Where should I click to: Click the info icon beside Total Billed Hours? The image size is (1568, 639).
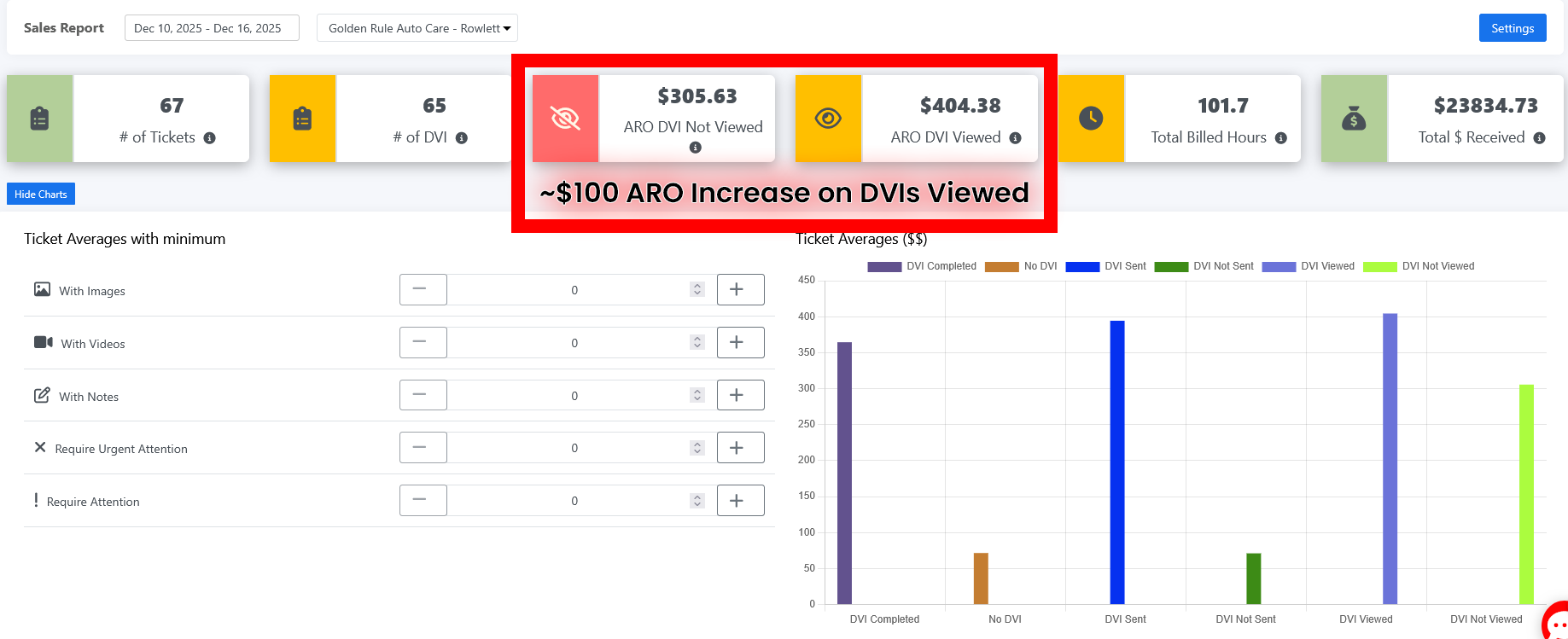pyautogui.click(x=1280, y=138)
